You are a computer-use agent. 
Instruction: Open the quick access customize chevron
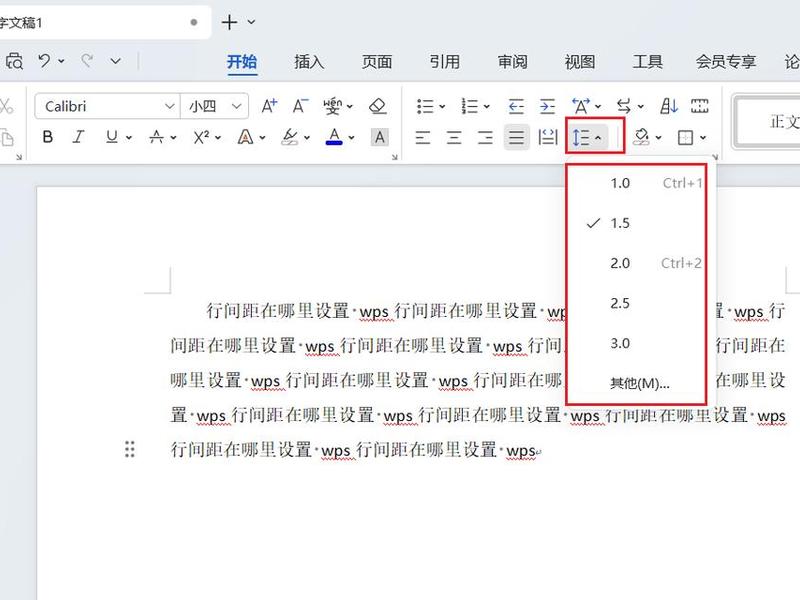point(116,61)
